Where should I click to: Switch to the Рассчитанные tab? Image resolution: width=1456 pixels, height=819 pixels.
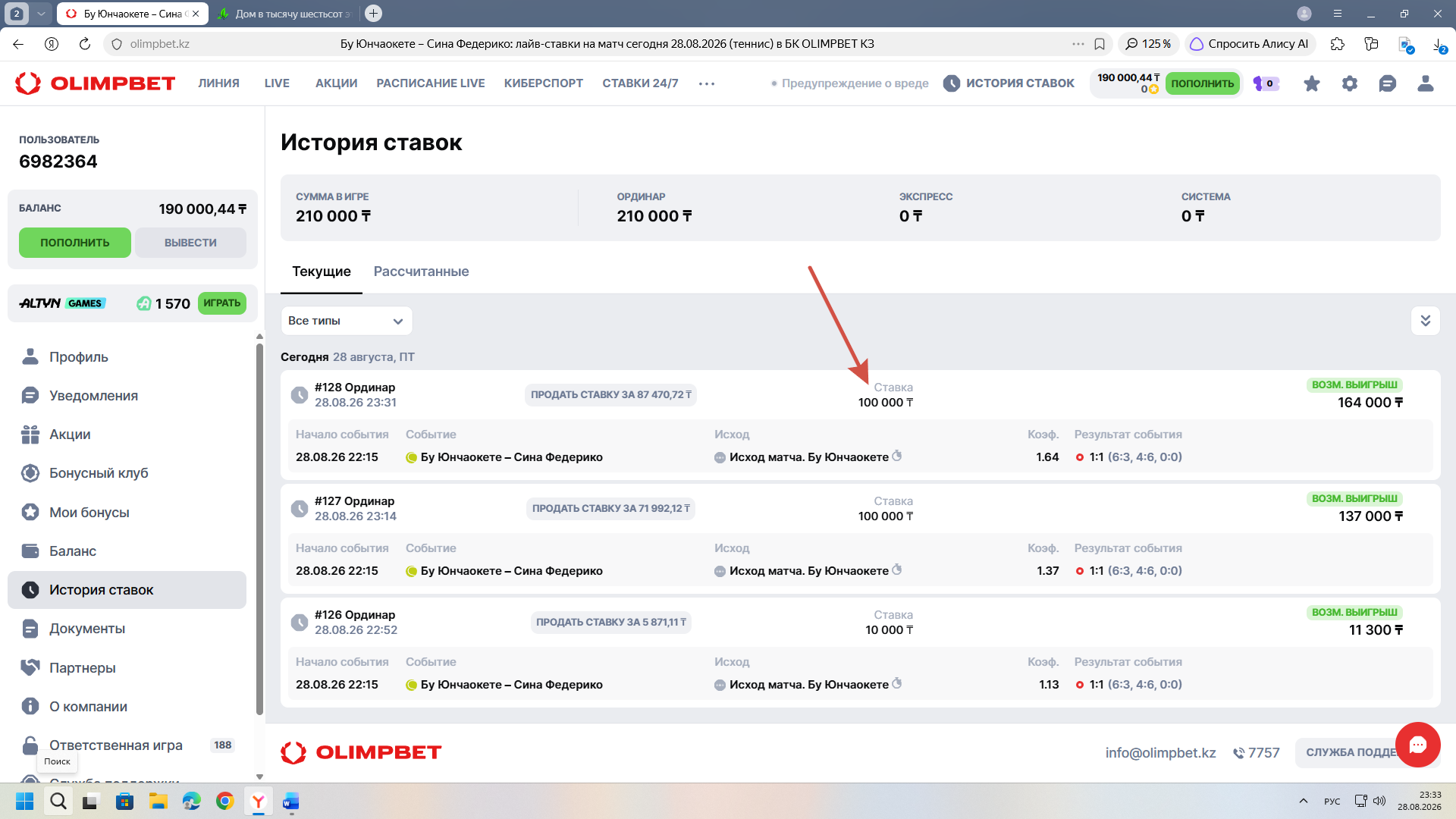(x=422, y=271)
